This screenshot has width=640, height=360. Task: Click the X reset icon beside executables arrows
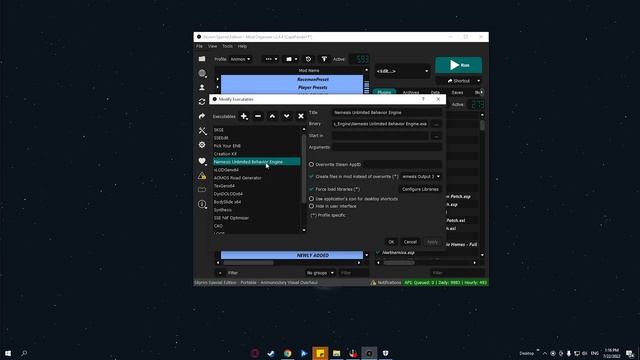coord(301,116)
